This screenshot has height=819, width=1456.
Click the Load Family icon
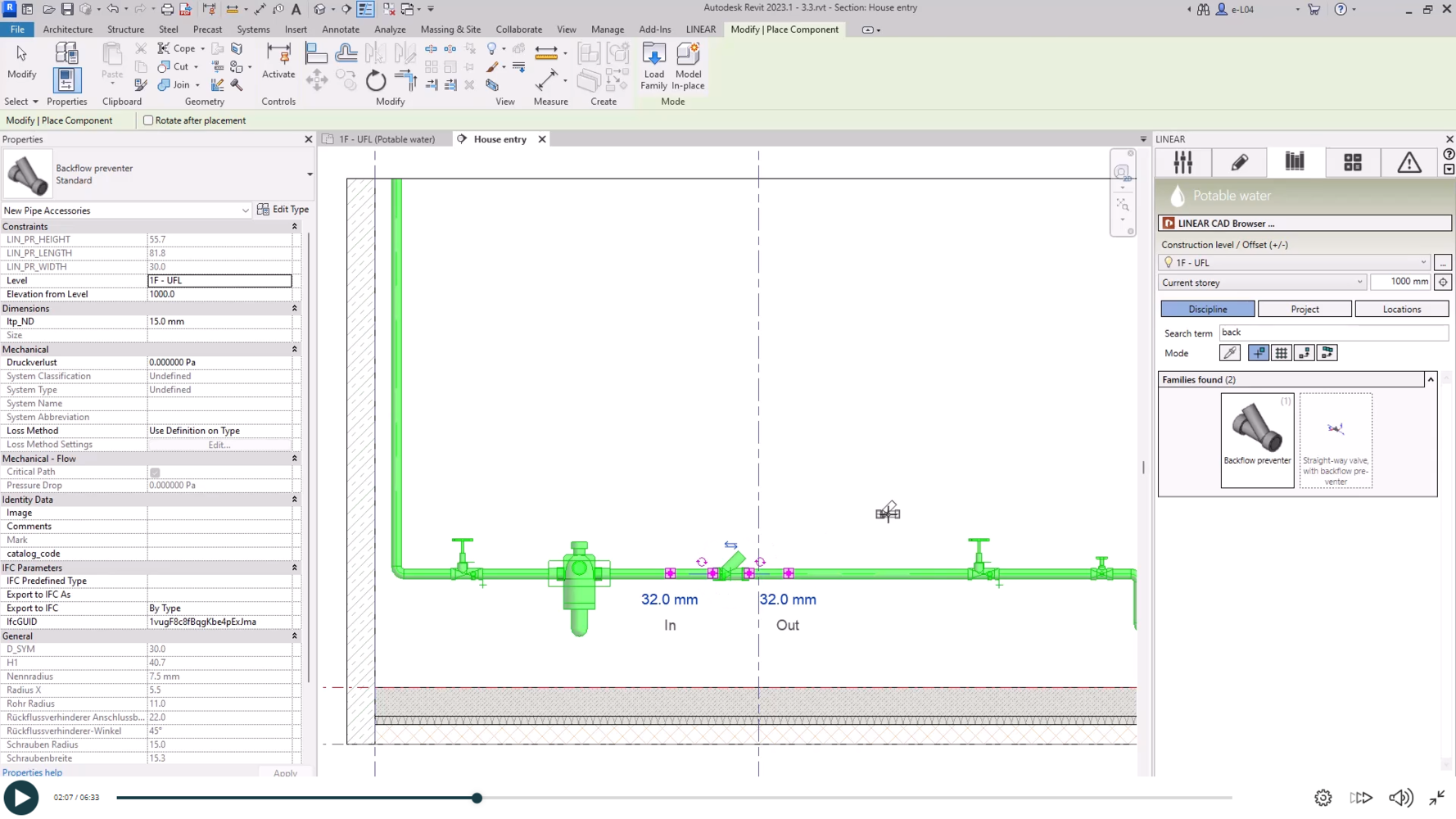tap(653, 66)
